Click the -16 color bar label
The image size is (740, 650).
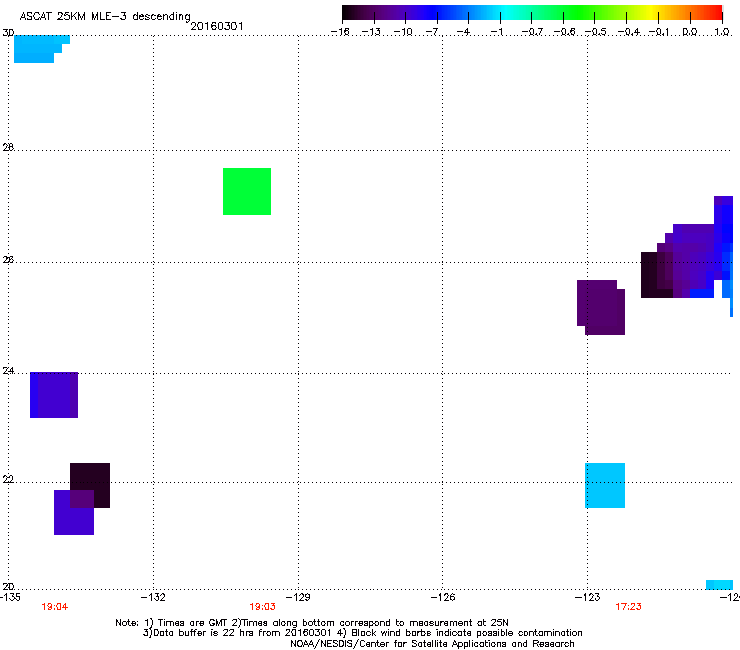(340, 32)
